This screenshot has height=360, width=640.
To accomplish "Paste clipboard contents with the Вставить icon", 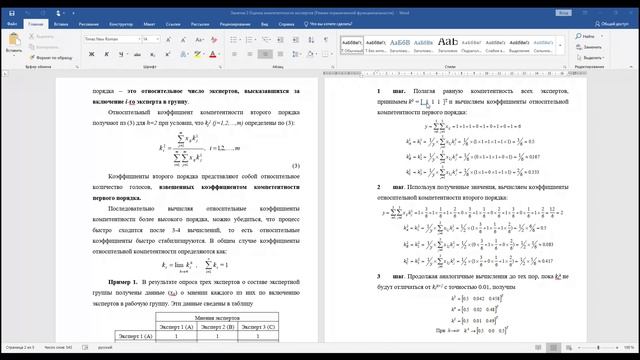I will pyautogui.click(x=14, y=40).
